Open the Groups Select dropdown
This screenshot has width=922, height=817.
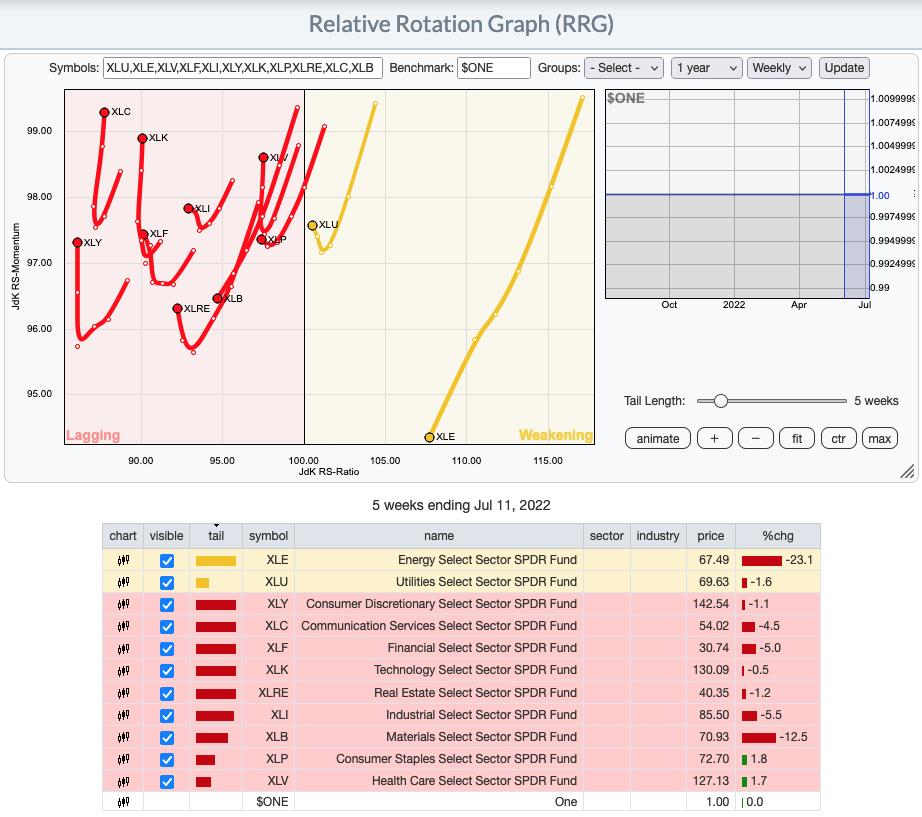(623, 68)
